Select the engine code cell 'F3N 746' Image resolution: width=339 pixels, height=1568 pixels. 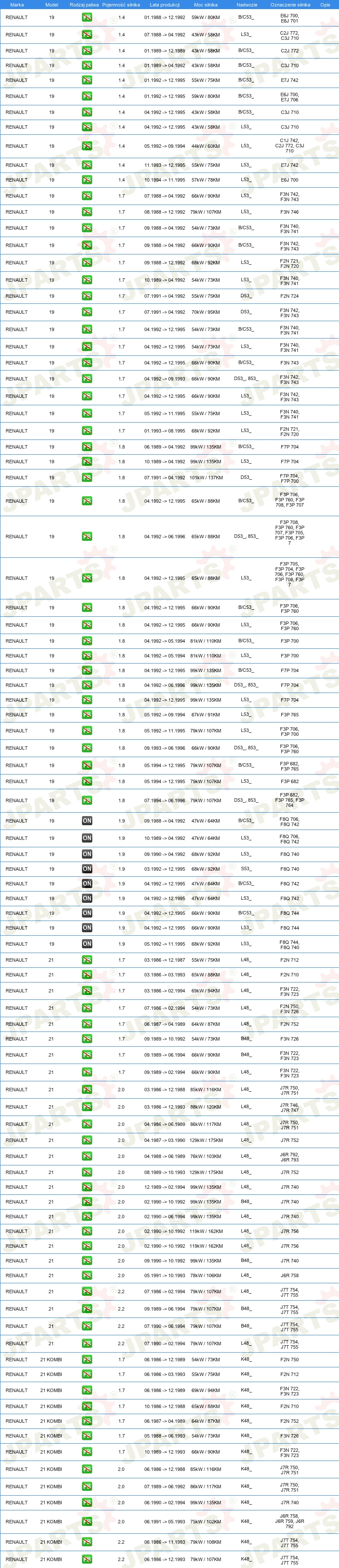click(x=290, y=212)
